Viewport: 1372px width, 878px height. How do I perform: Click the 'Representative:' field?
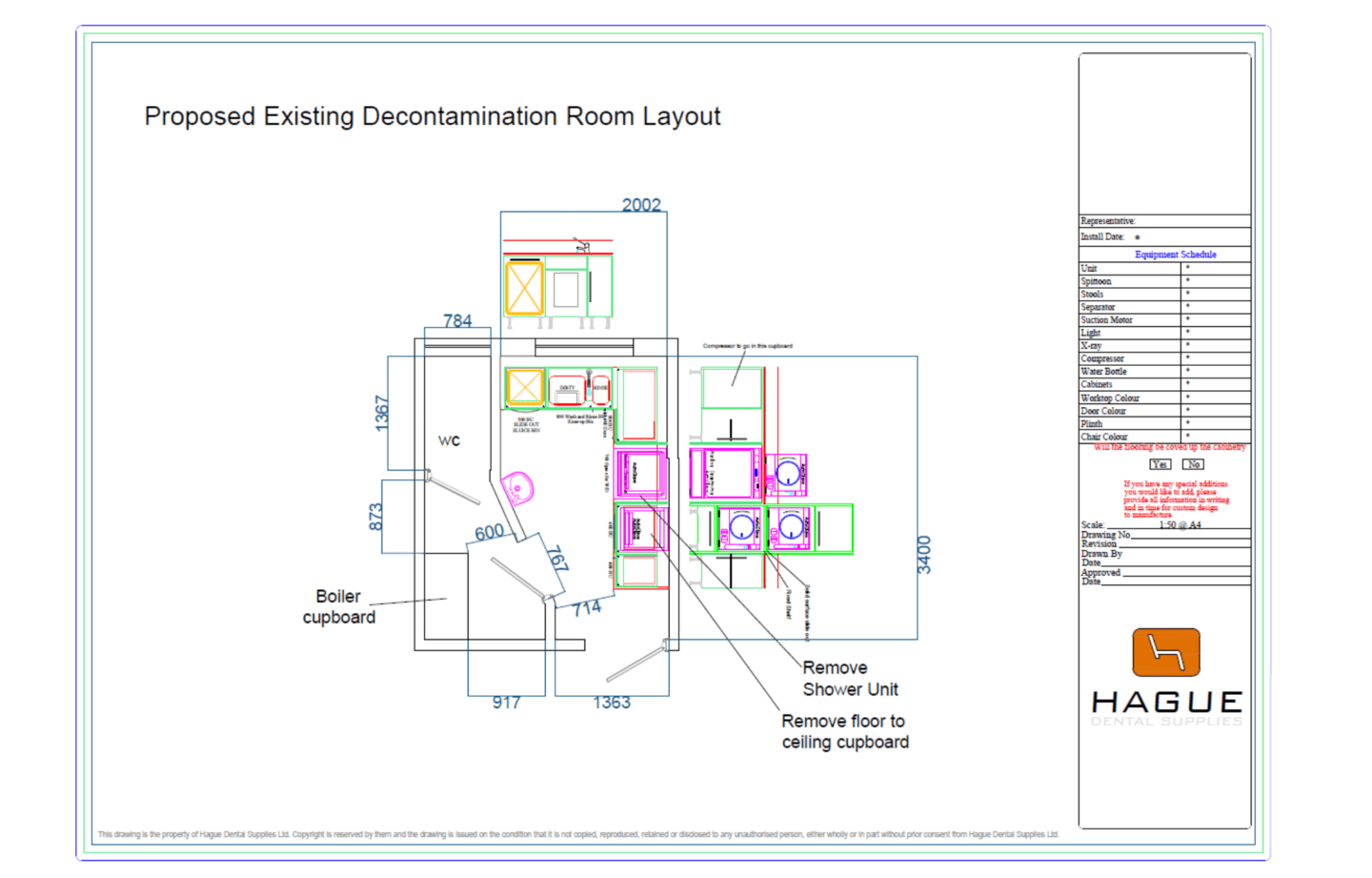click(x=1165, y=221)
